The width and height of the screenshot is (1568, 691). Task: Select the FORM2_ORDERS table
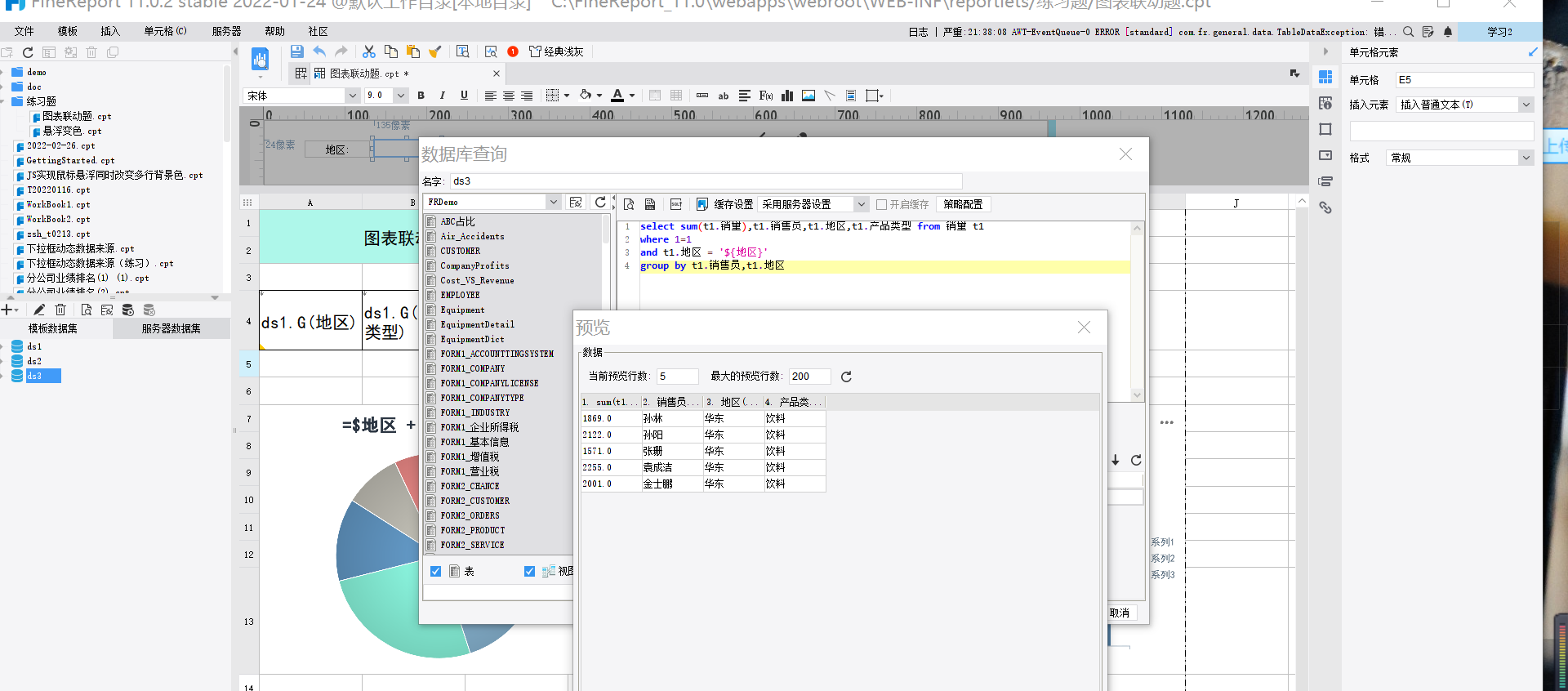click(x=470, y=515)
